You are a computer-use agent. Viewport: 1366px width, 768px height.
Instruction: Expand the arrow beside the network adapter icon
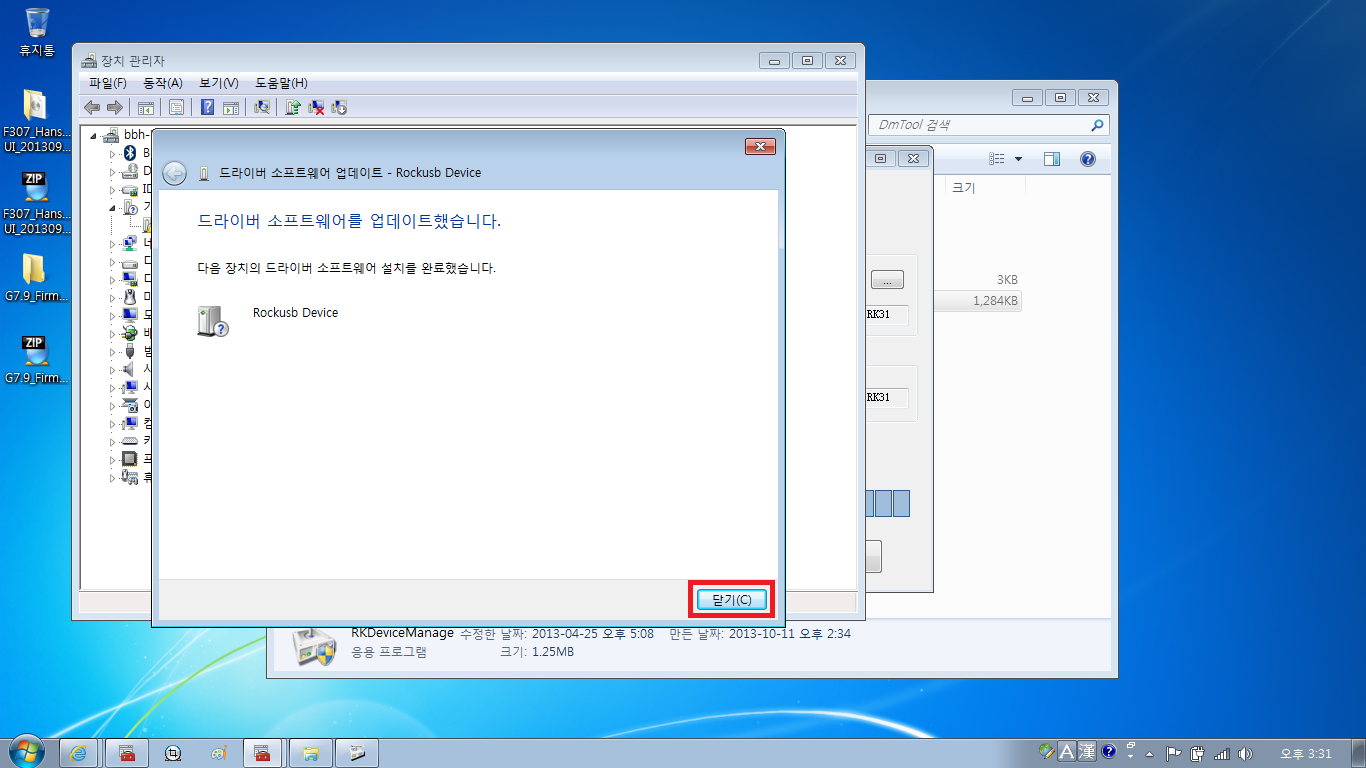coord(113,243)
